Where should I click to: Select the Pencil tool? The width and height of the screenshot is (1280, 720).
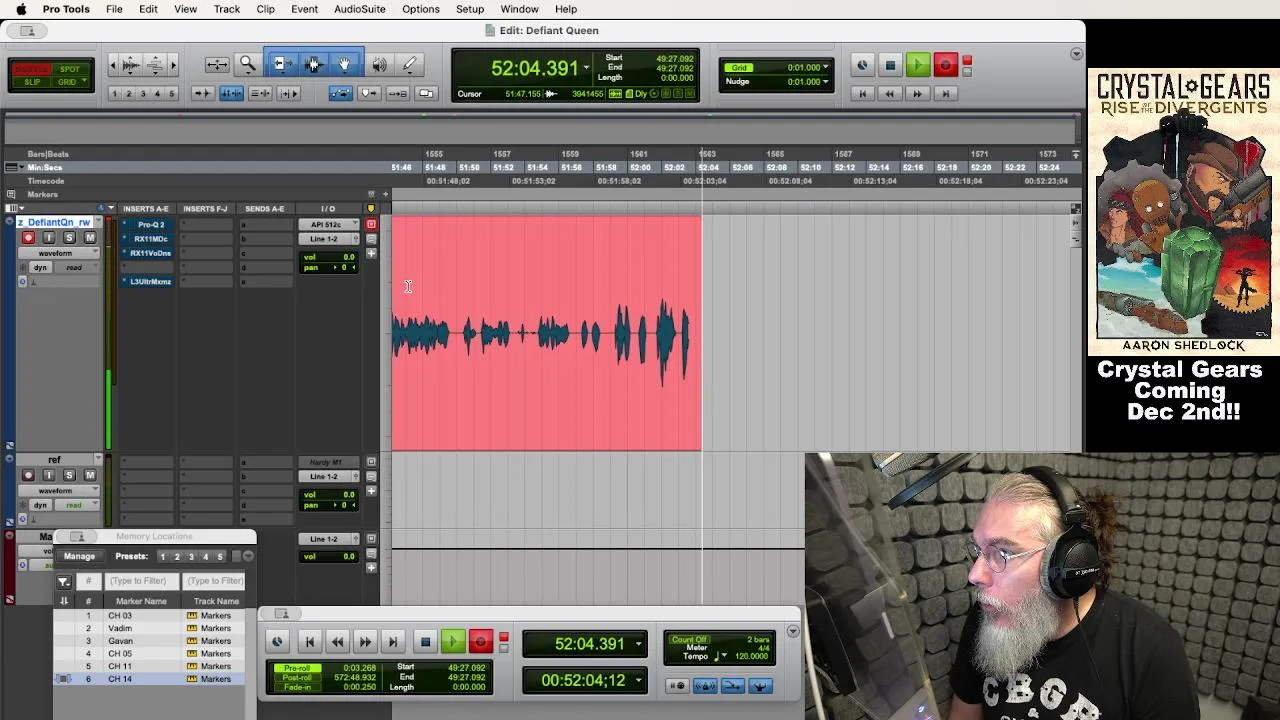[409, 65]
